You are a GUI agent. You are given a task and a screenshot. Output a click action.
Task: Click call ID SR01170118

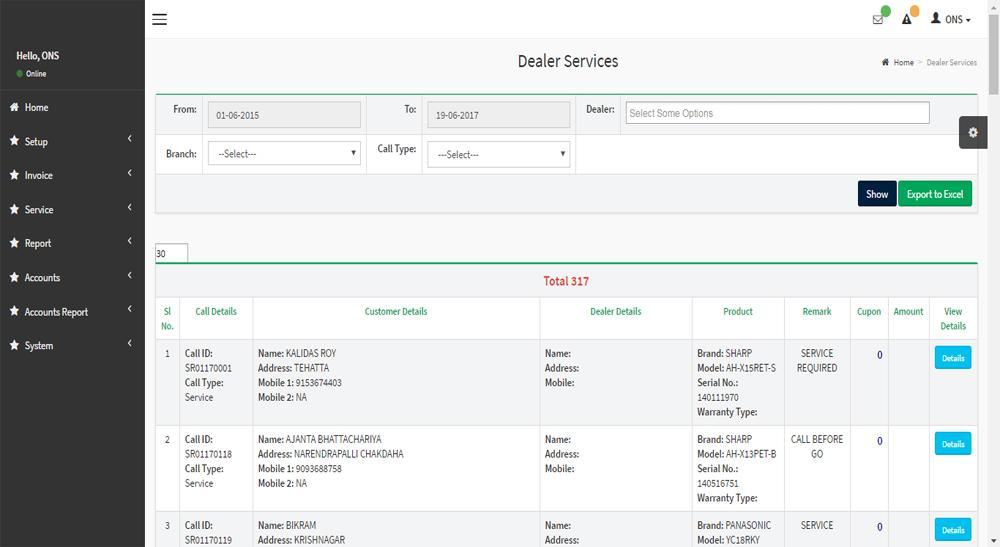208,454
